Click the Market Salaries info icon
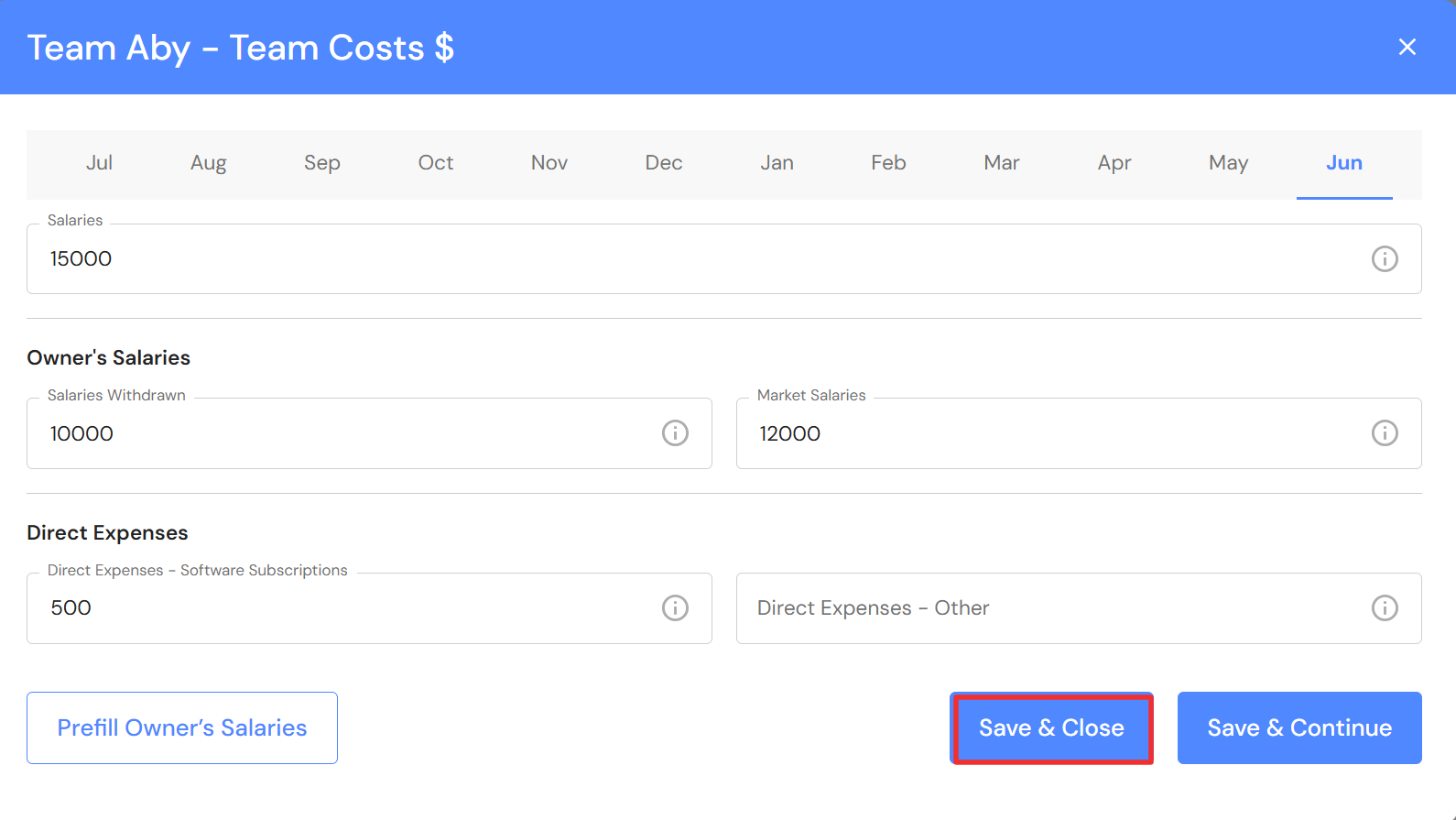Image resolution: width=1456 pixels, height=820 pixels. tap(1385, 433)
